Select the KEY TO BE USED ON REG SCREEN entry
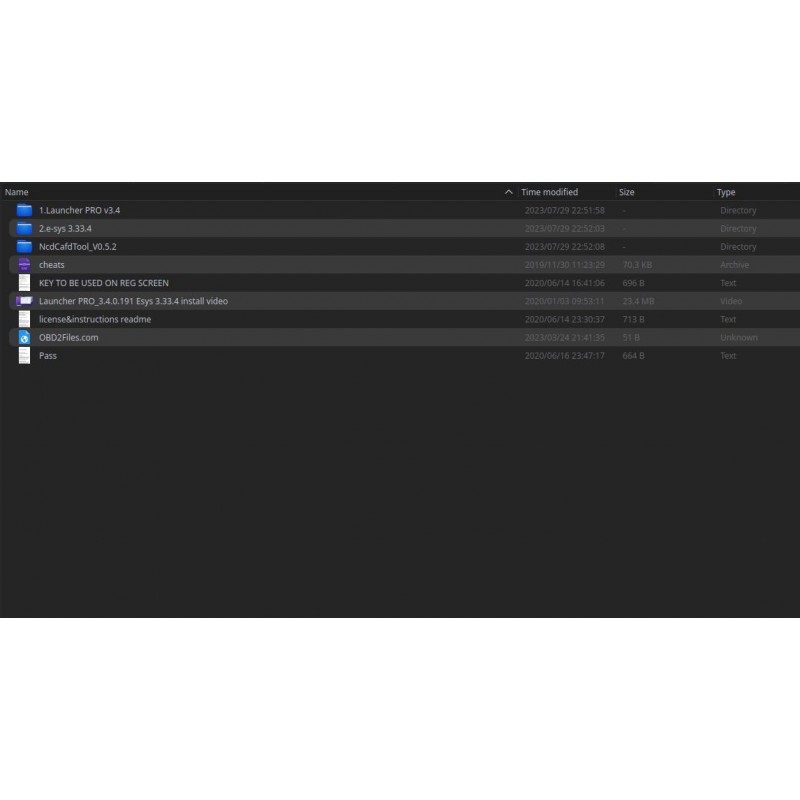 tap(404, 283)
